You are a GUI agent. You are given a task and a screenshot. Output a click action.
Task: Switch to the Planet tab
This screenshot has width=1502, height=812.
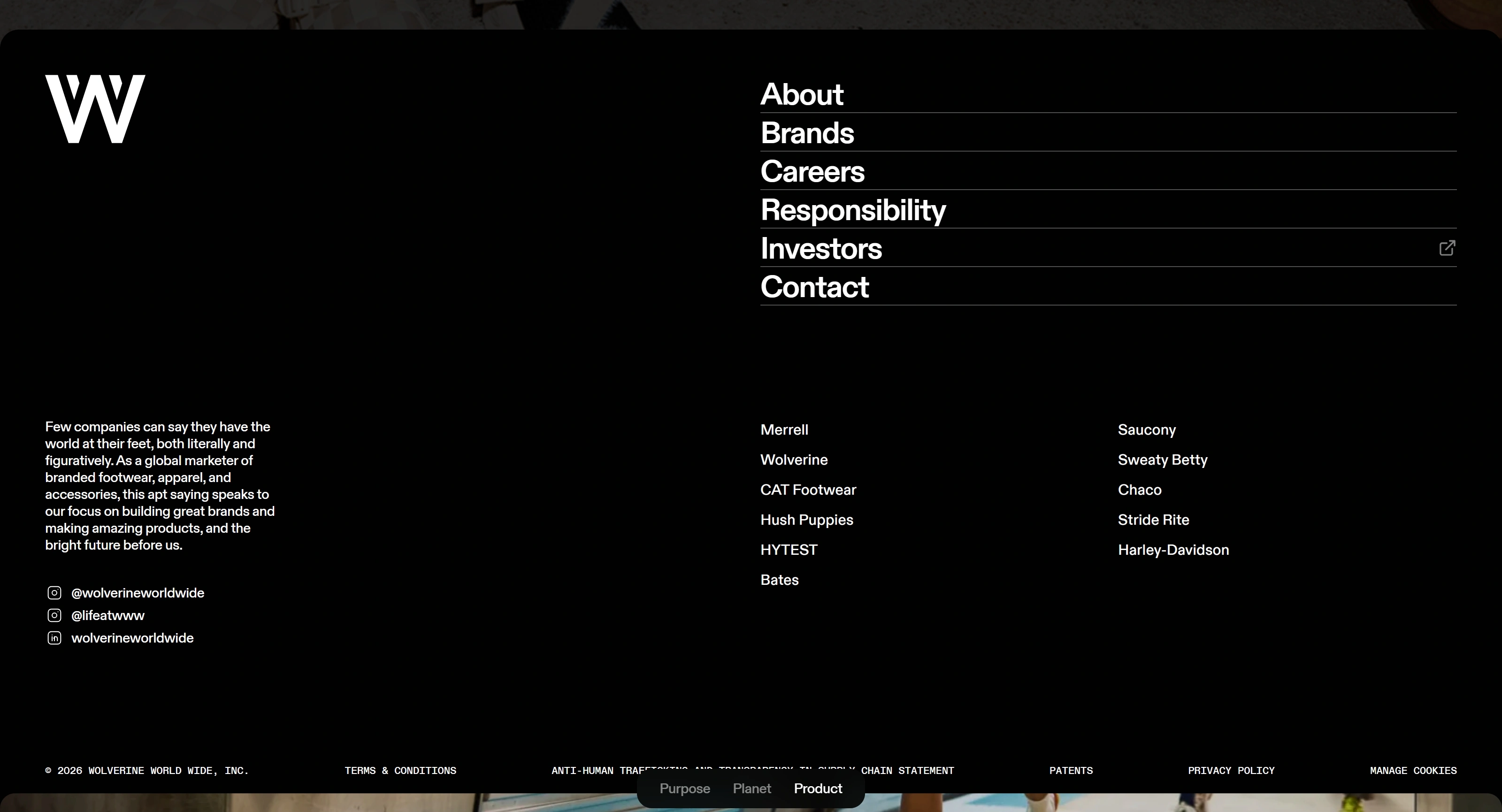coord(751,789)
